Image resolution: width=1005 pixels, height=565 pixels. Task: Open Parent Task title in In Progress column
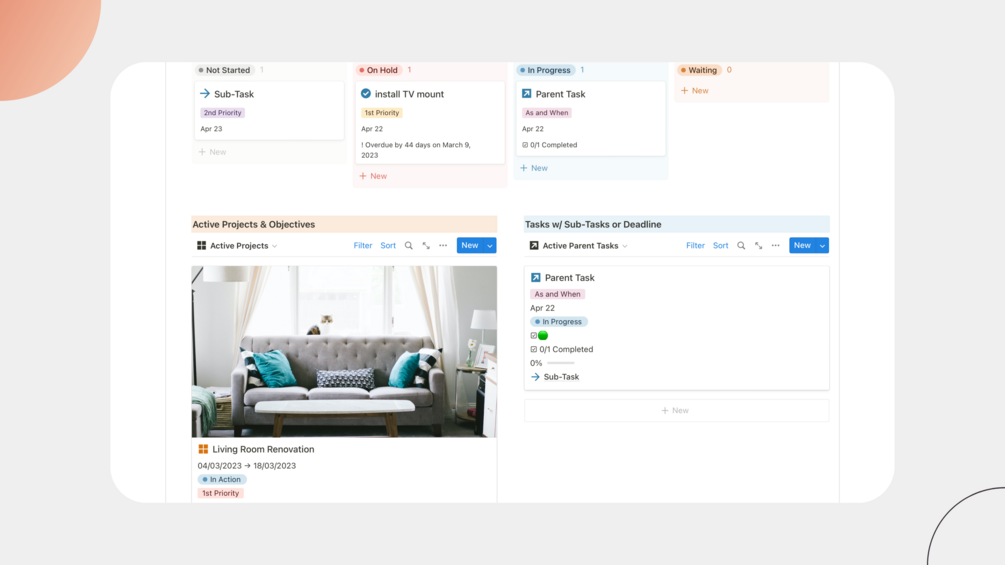pyautogui.click(x=560, y=94)
